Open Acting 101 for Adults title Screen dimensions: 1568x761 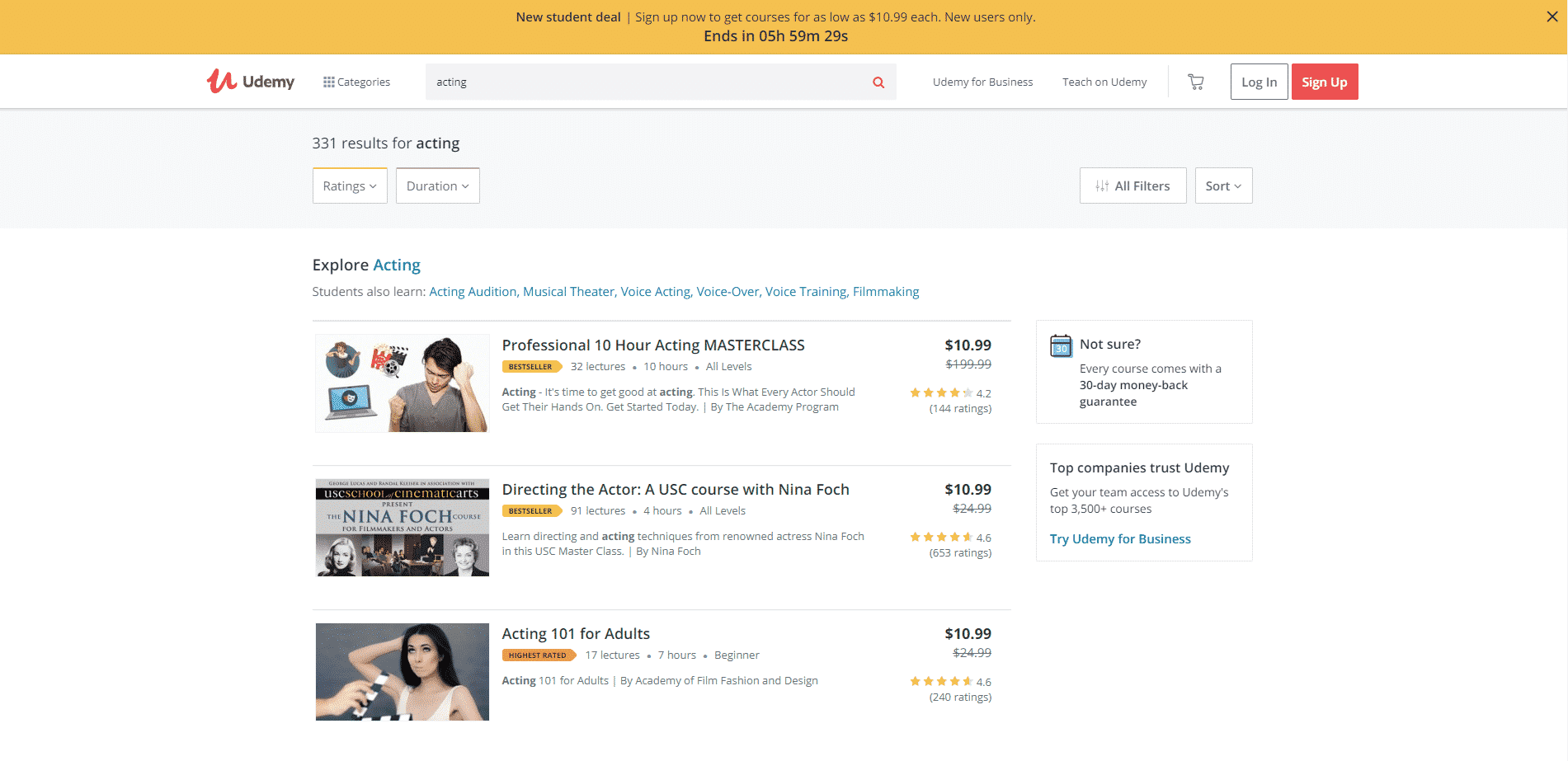[x=576, y=634]
